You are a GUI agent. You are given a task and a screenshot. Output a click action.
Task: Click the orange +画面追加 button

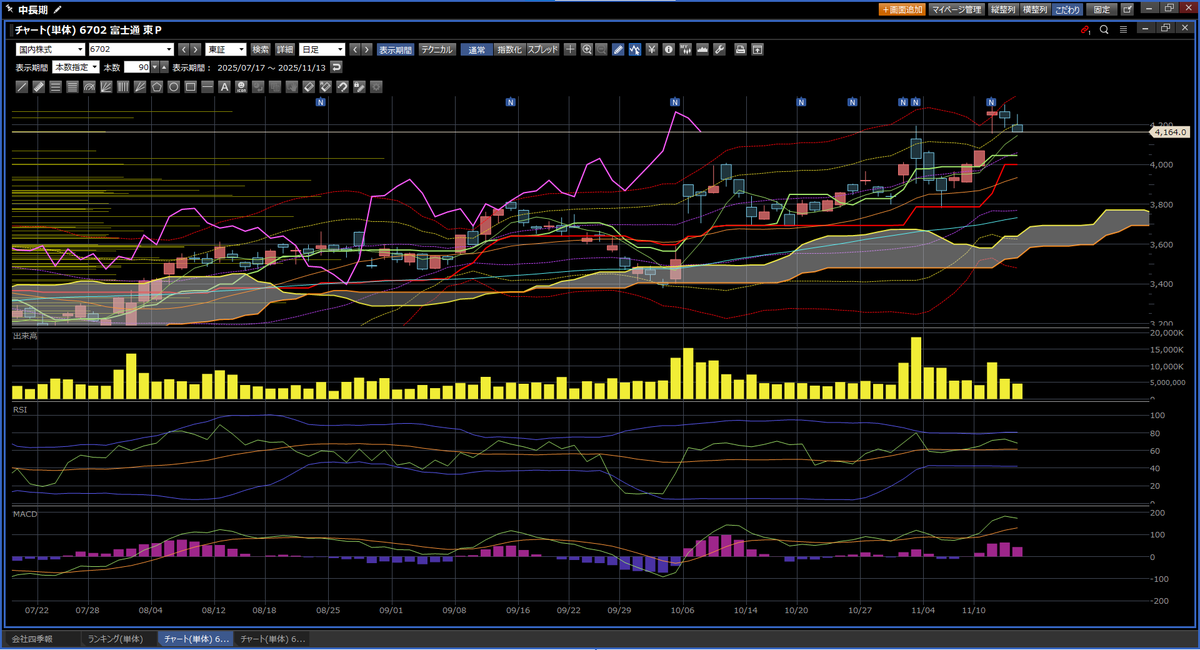pos(901,9)
